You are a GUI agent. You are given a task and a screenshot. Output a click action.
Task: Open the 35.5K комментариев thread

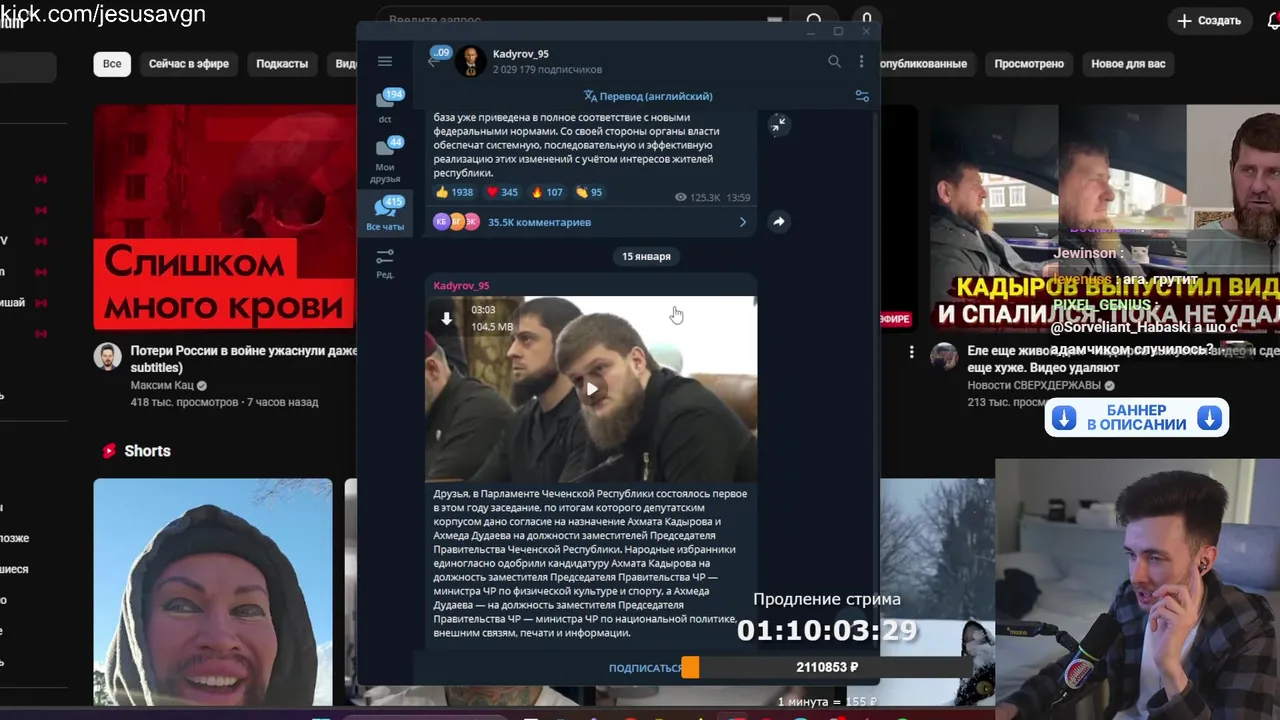pos(539,222)
